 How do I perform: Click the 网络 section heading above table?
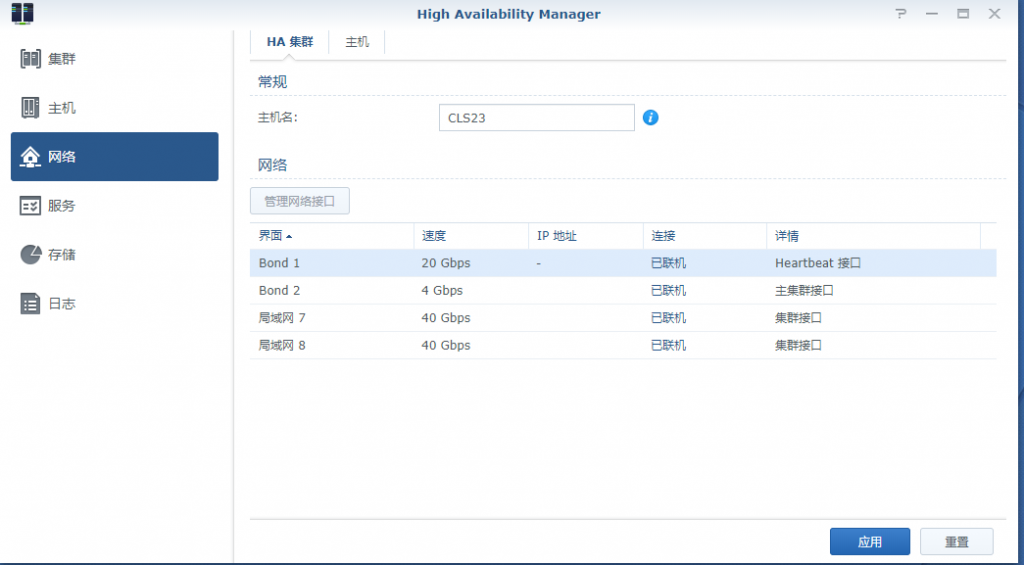pos(272,165)
